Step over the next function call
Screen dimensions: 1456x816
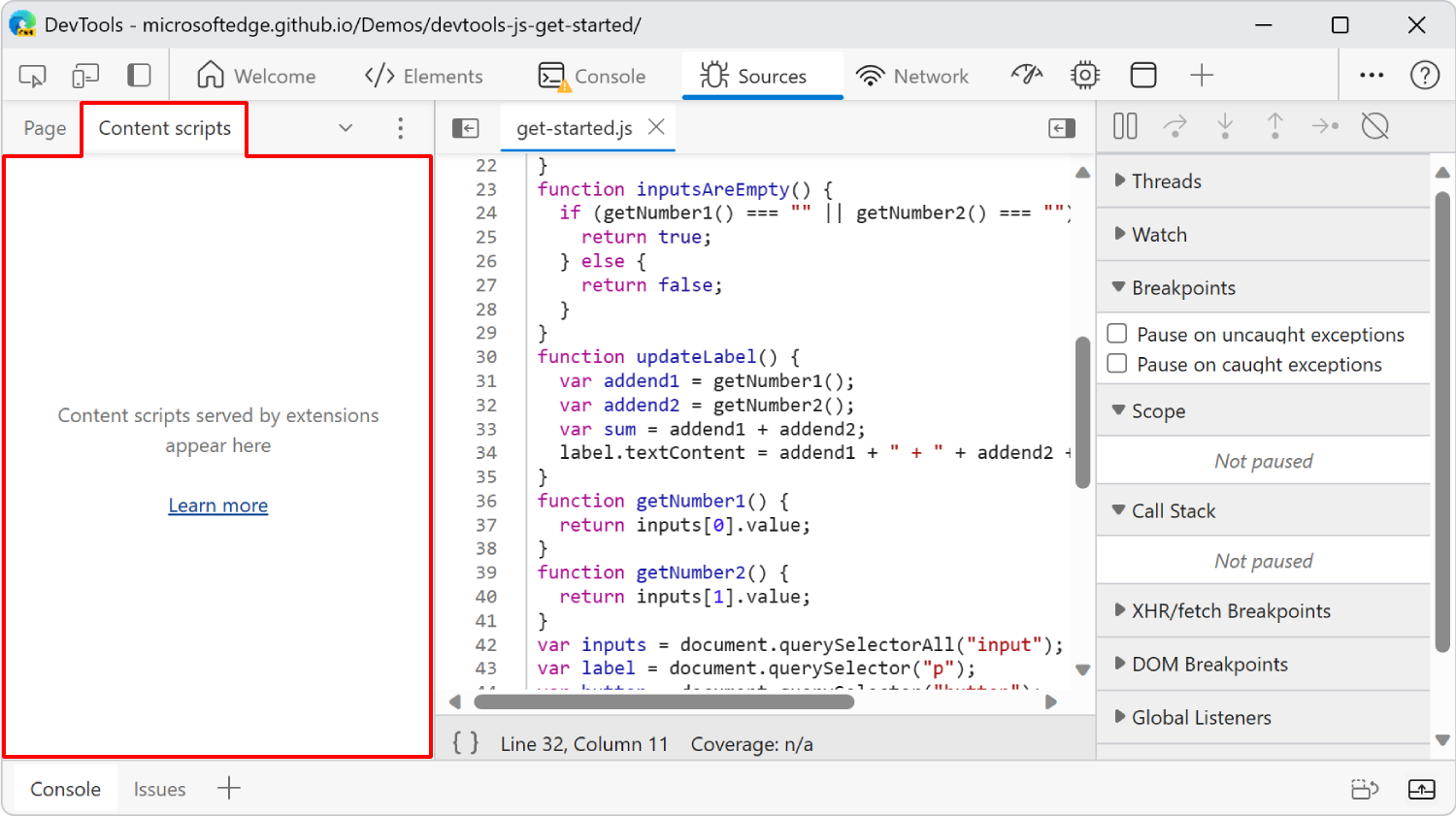click(1175, 126)
